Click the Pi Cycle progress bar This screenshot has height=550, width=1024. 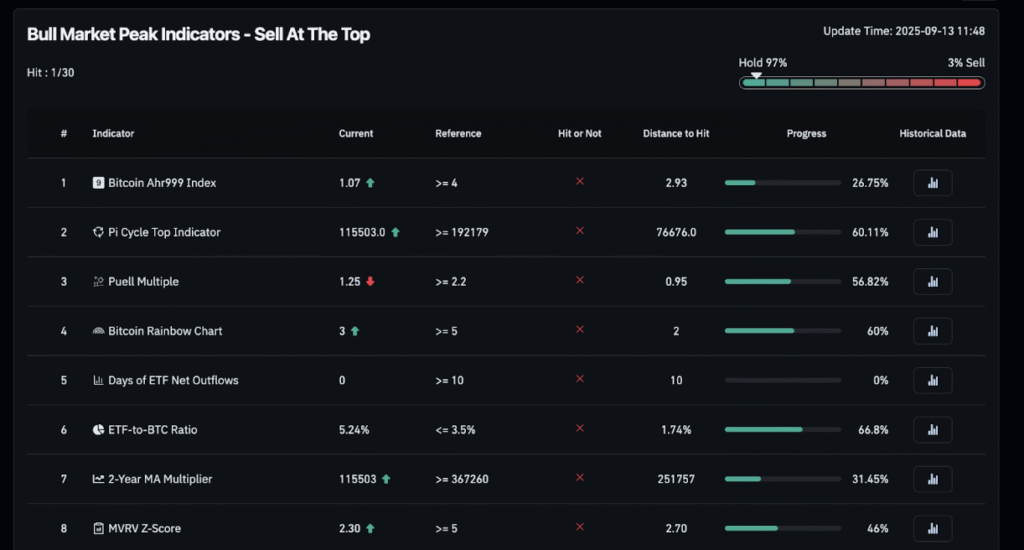pos(783,233)
